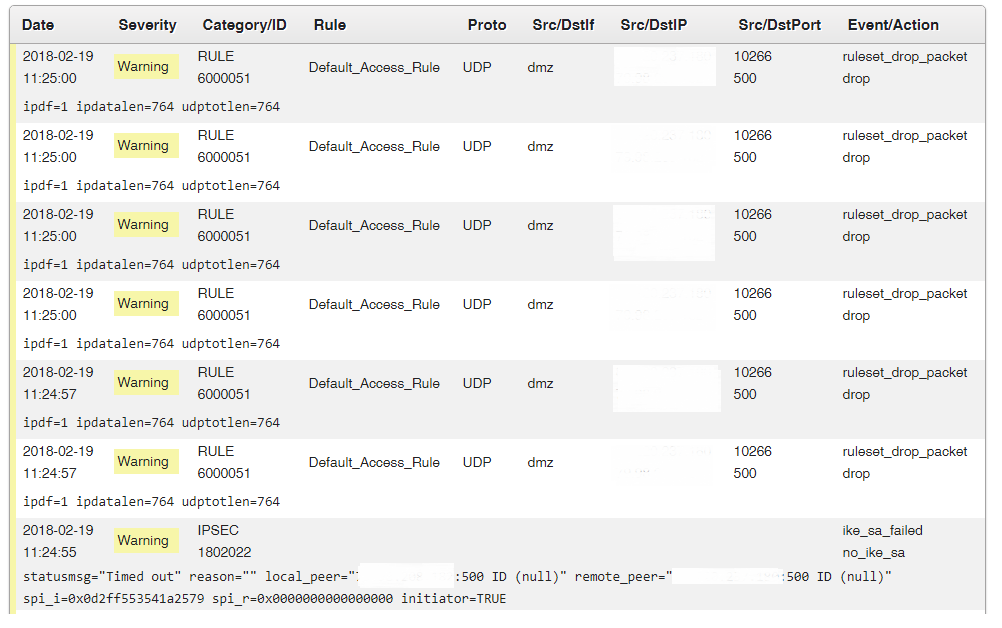Click the Proto column header
The height and width of the screenshot is (628, 1002).
tap(487, 25)
